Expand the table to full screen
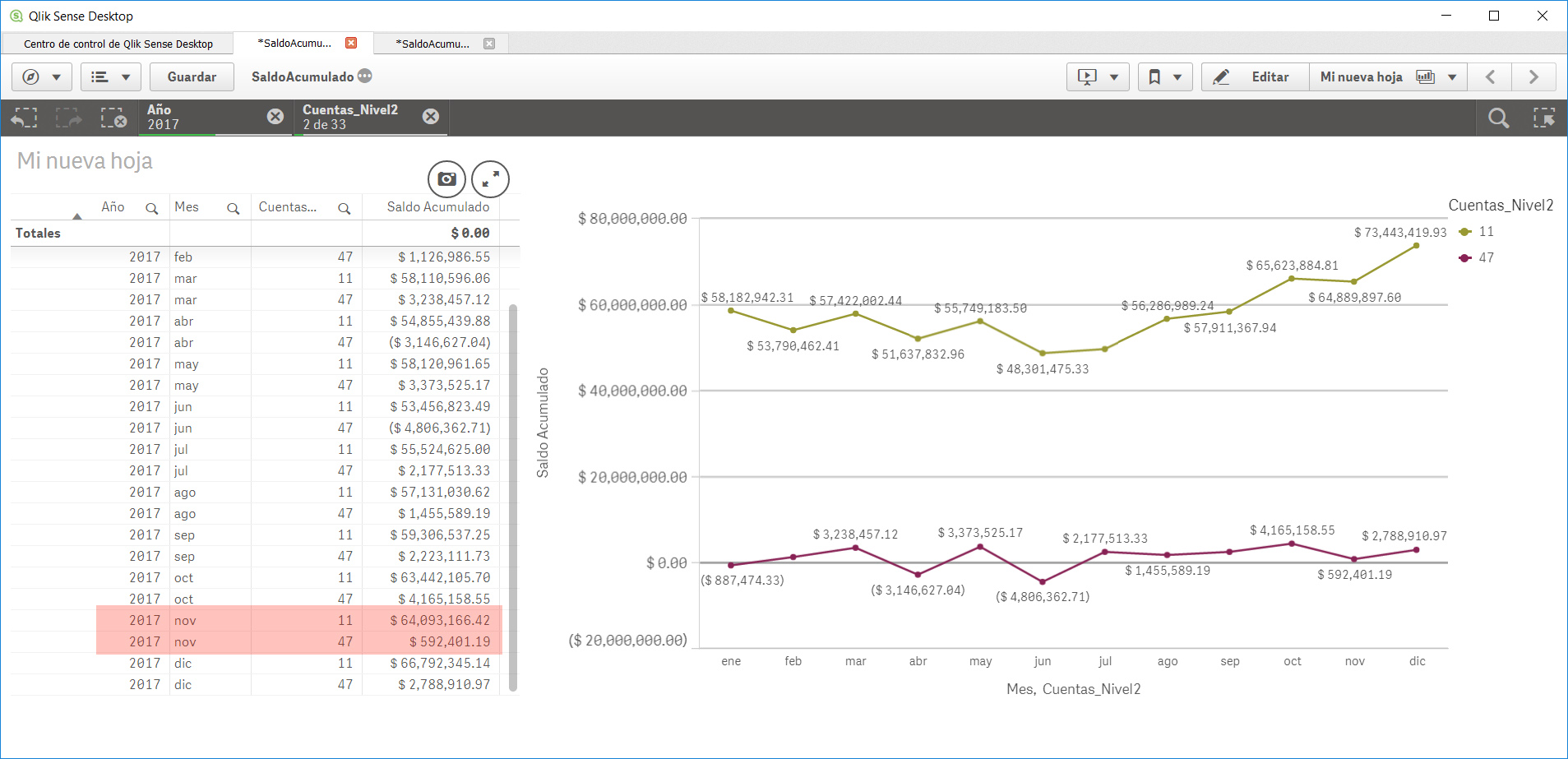Viewport: 1568px width, 759px height. point(490,178)
